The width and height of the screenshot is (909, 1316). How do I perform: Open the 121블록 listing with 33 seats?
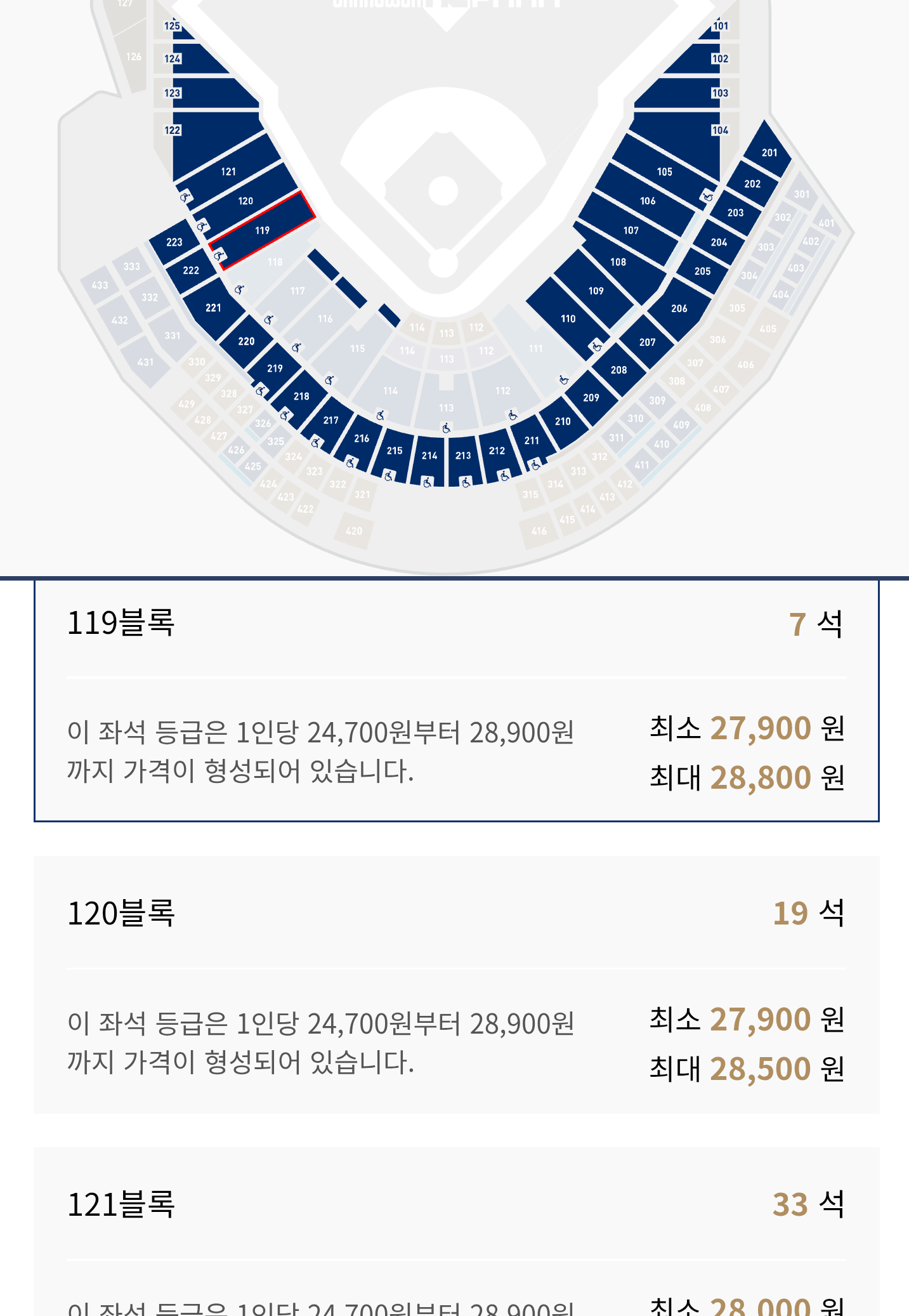pos(456,1231)
